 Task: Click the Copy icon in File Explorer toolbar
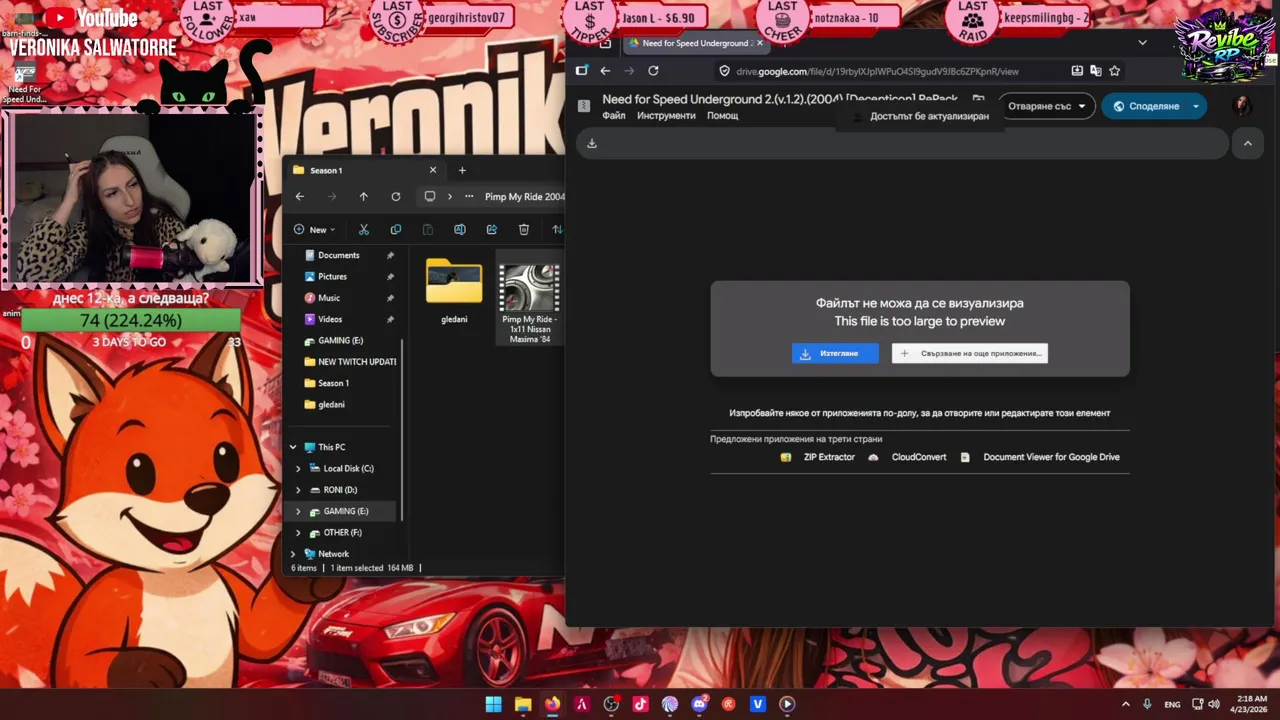[x=396, y=229]
